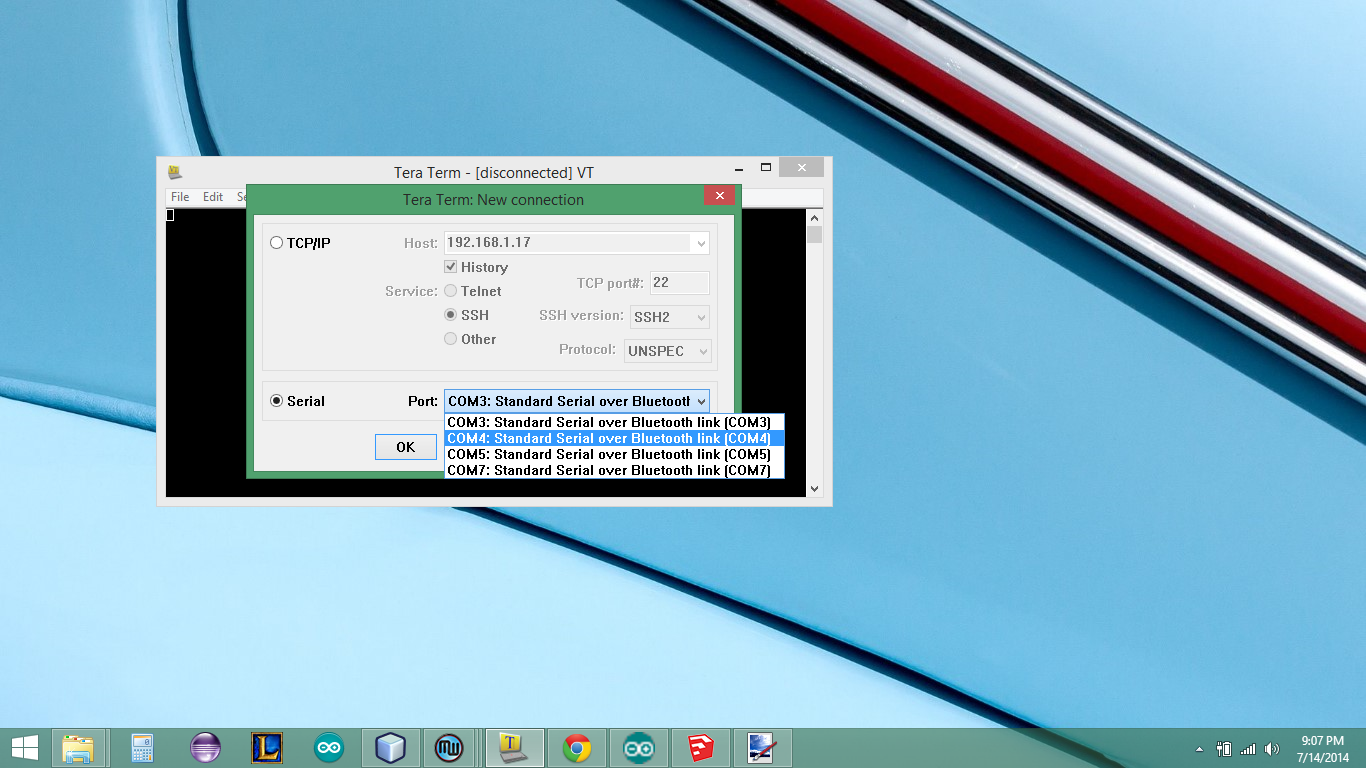This screenshot has width=1366, height=768.
Task: Open Eclipse from the taskbar
Action: click(x=205, y=748)
